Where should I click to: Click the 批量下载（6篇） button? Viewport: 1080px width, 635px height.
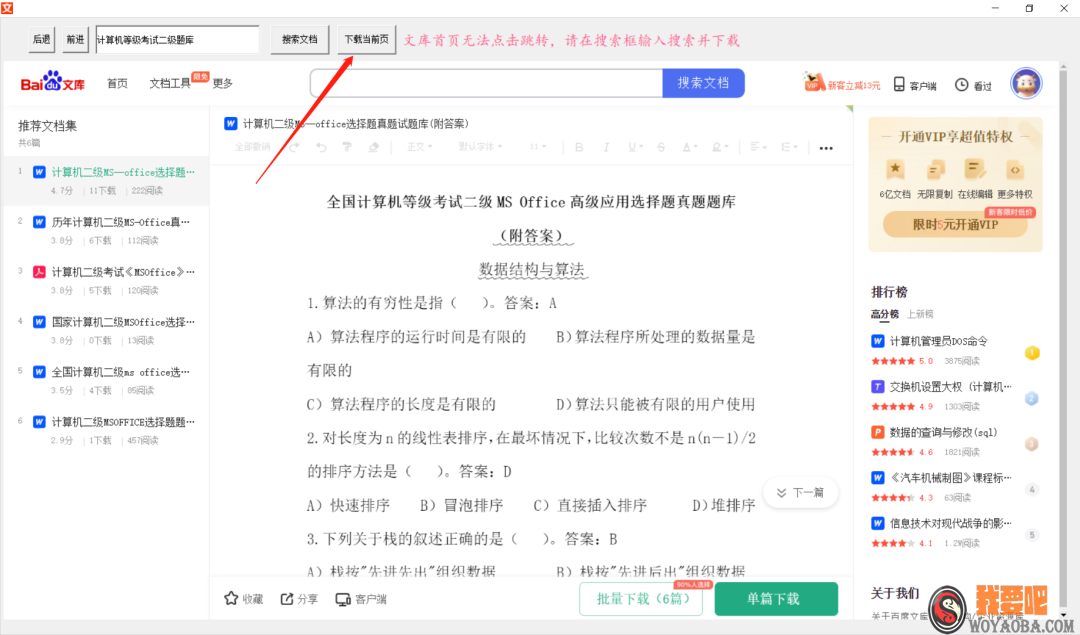[x=640, y=599]
